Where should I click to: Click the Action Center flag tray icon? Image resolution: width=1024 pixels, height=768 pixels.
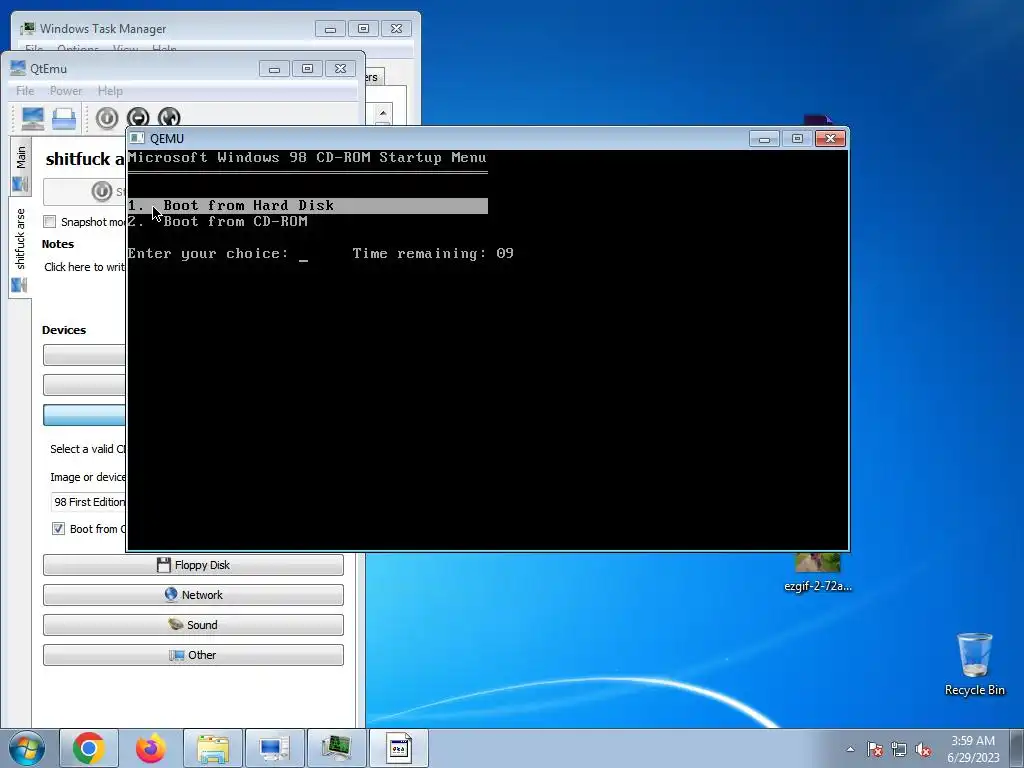click(x=874, y=749)
